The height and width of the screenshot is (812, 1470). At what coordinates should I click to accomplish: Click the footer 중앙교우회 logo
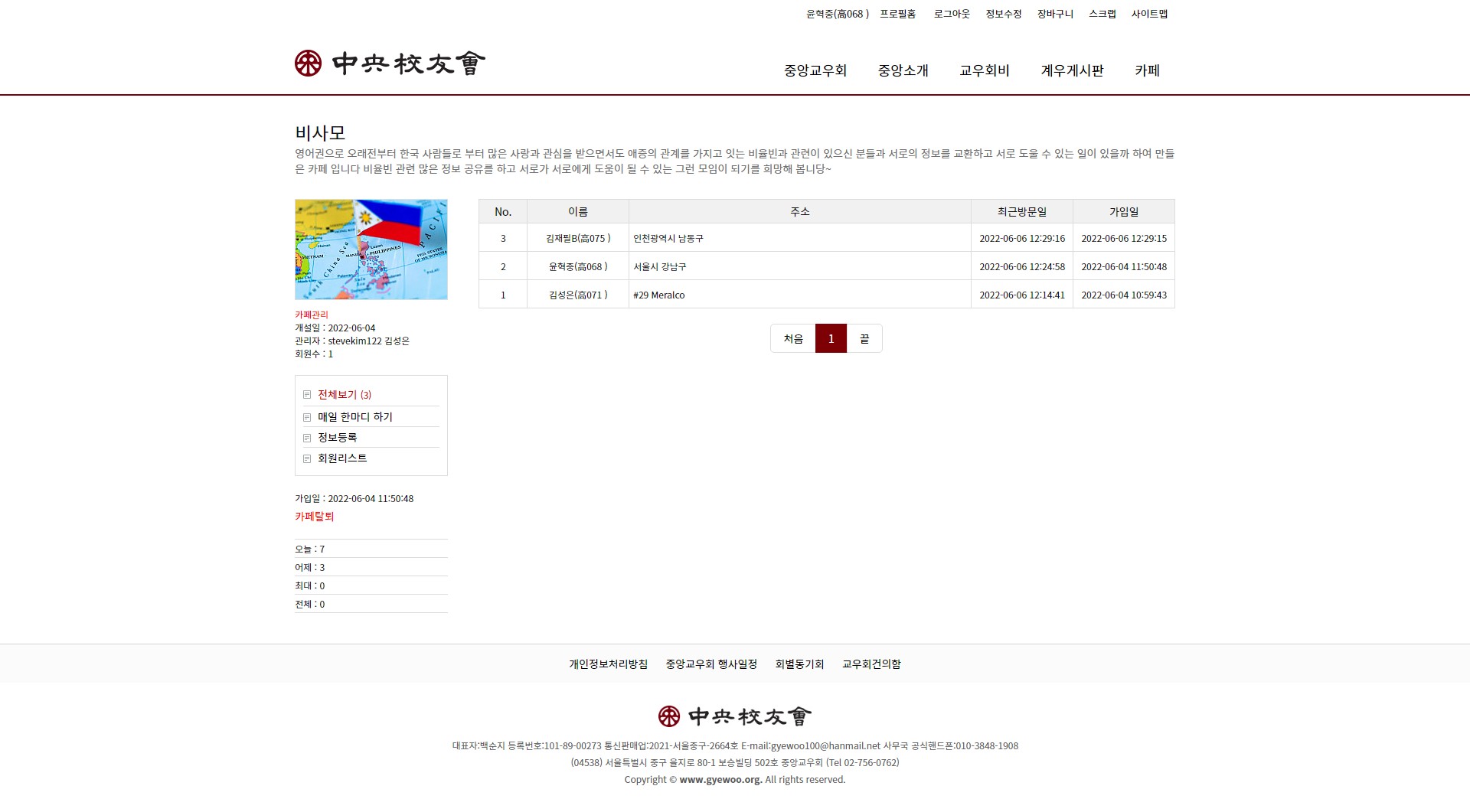pos(734,716)
